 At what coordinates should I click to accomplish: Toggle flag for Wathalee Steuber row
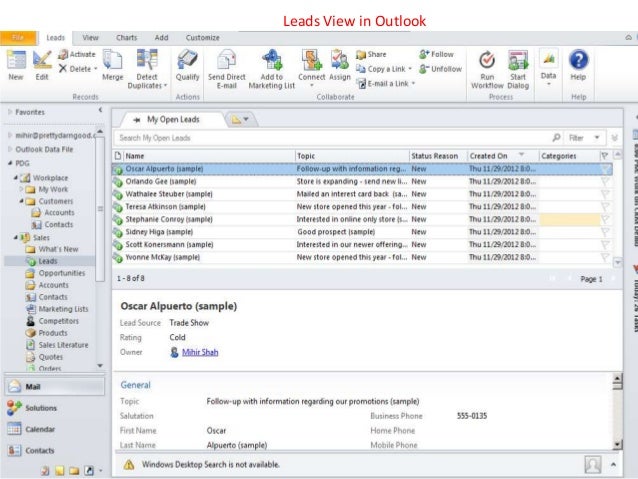pyautogui.click(x=605, y=194)
